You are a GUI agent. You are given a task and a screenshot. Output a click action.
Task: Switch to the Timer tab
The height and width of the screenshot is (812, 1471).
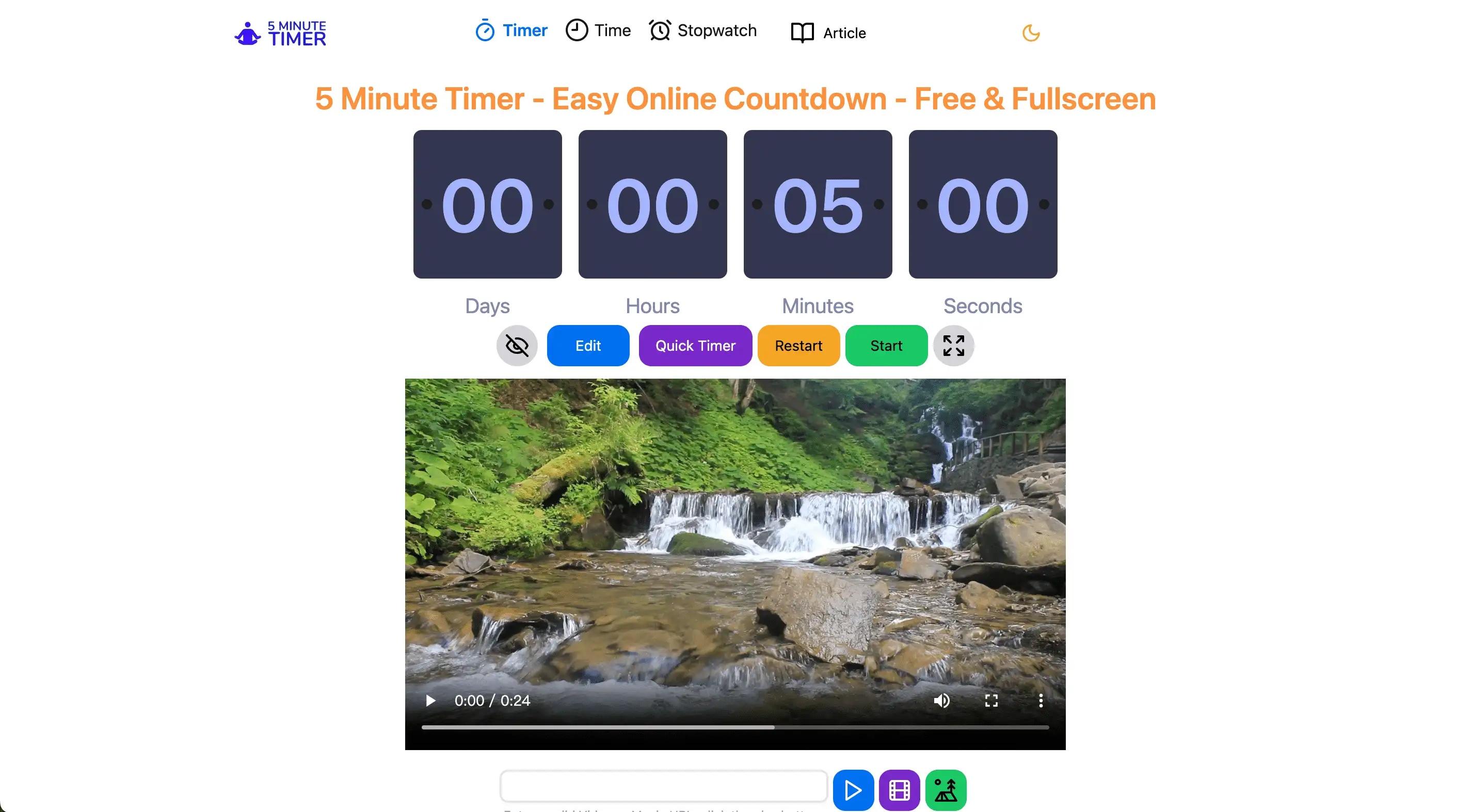(511, 30)
